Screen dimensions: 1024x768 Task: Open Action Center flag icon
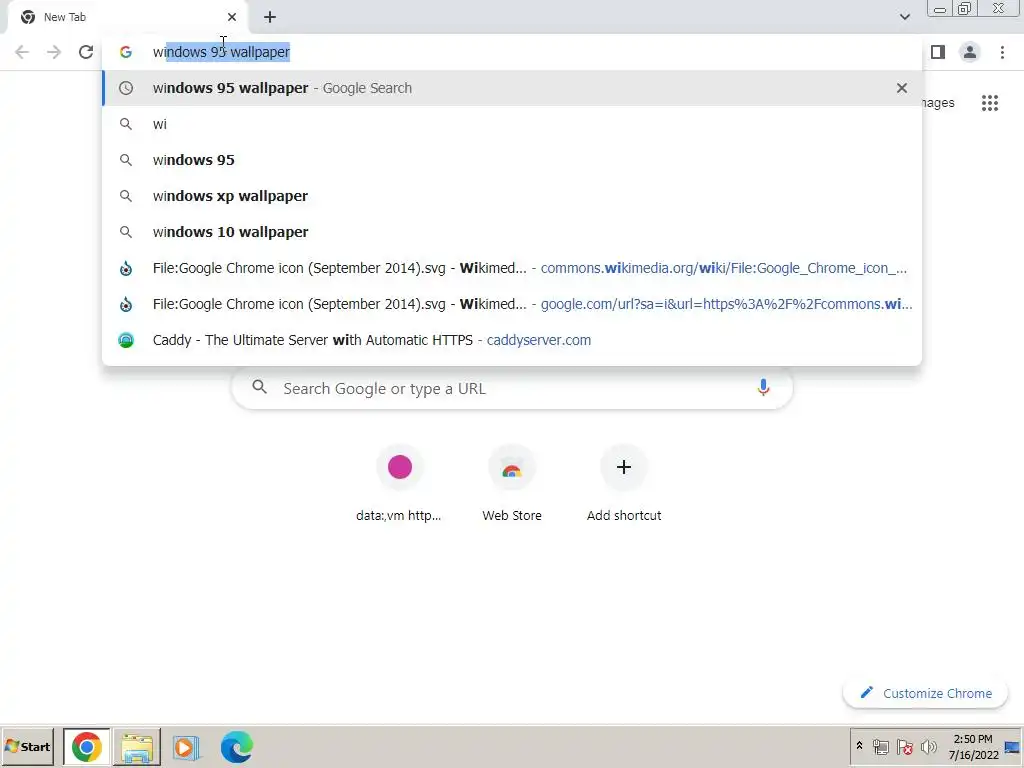pyautogui.click(x=904, y=747)
